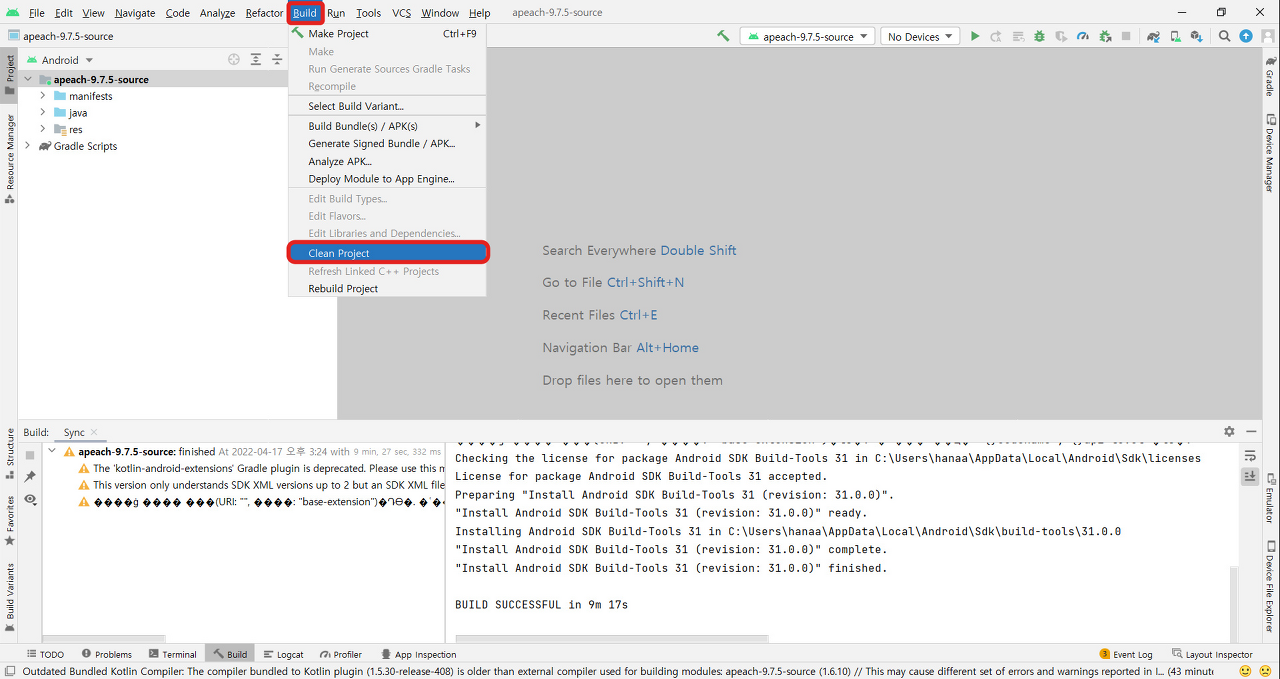Click the Debug app bug icon

click(x=1039, y=36)
